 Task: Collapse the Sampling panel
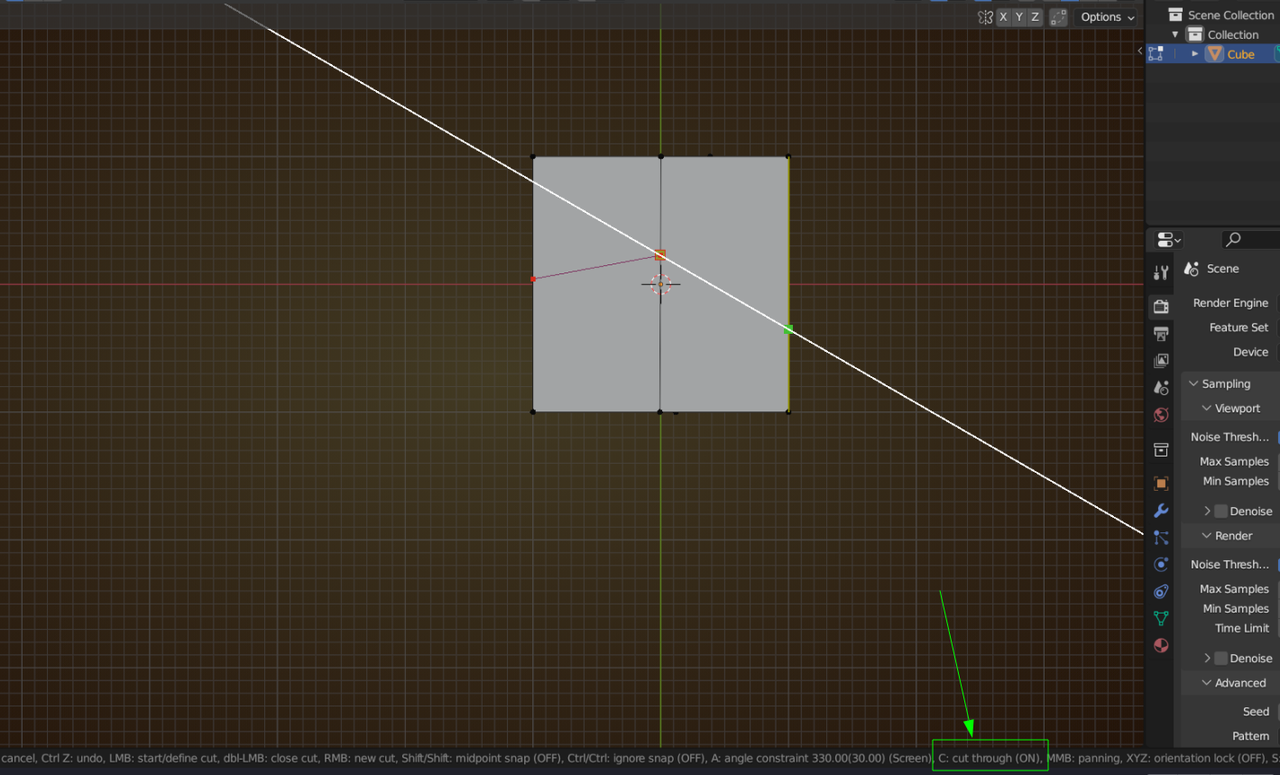1194,384
